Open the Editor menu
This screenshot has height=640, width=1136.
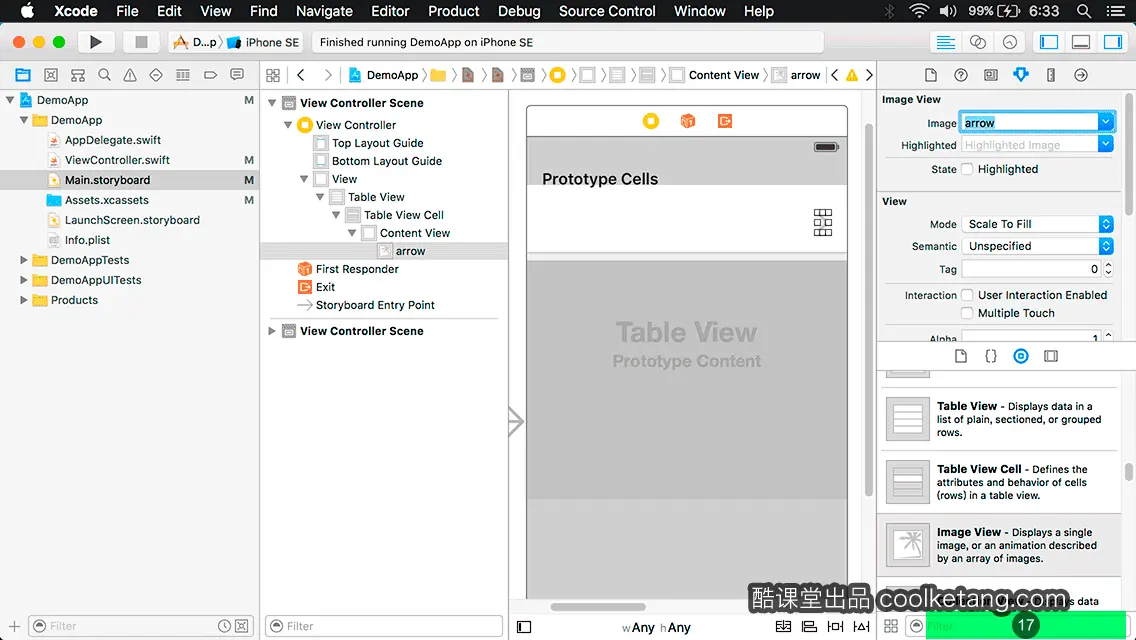(390, 11)
